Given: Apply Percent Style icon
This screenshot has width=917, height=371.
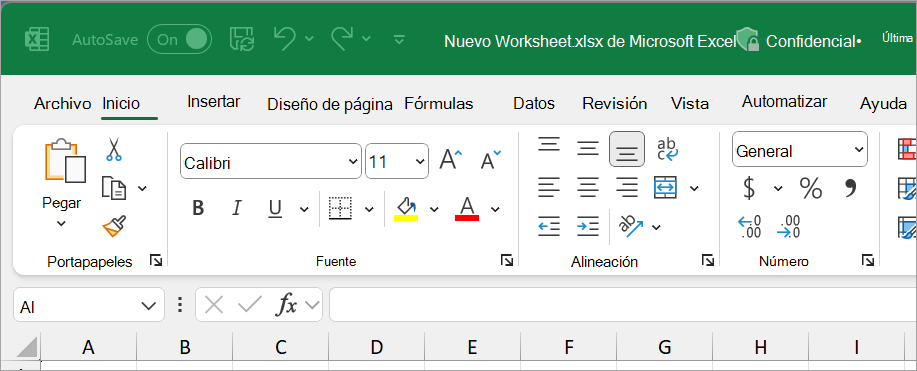Looking at the screenshot, I should (811, 188).
